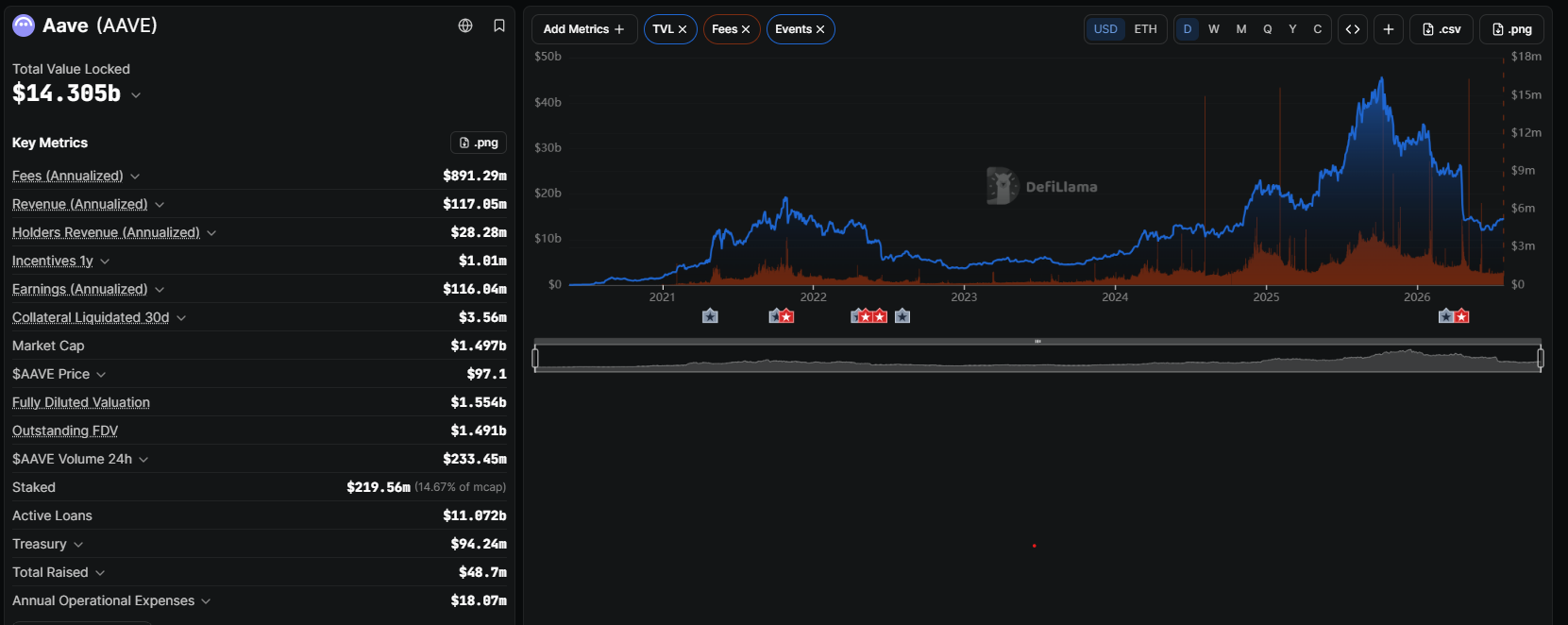Viewport: 1568px width, 625px height.
Task: Click the embed code icon
Action: coord(1353,29)
